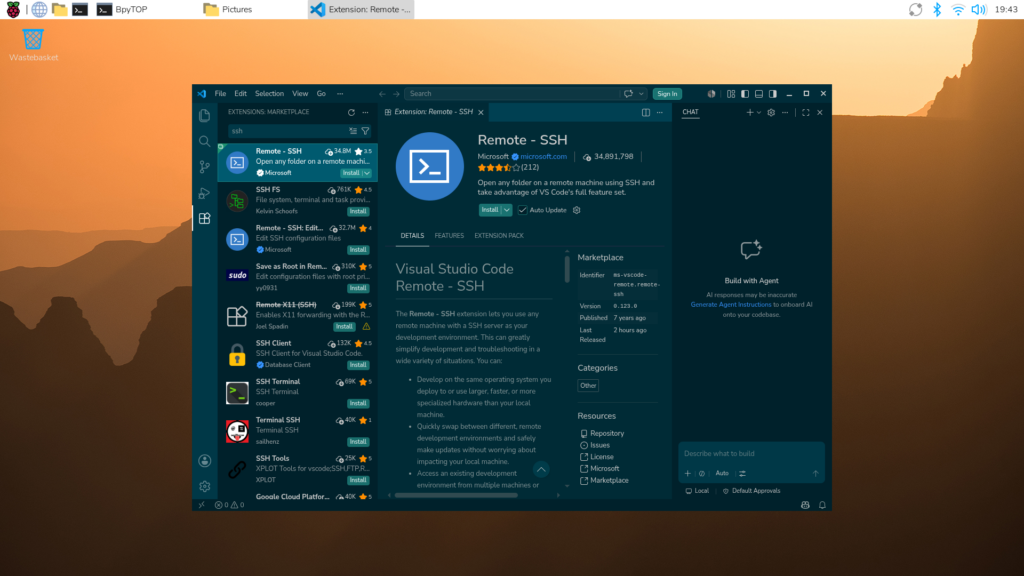
Task: Open the microsoft.com publisher link
Action: tap(543, 157)
